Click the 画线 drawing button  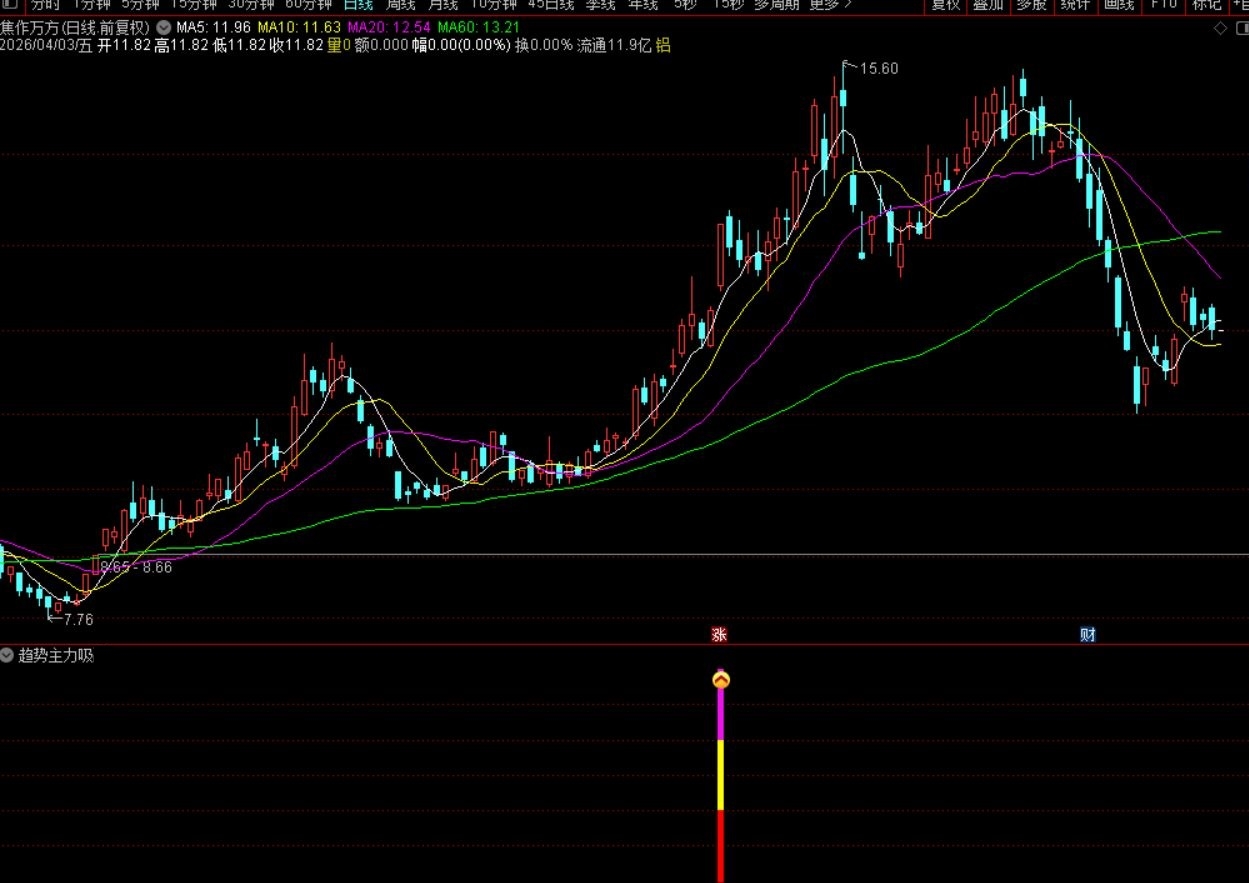coord(1119,5)
